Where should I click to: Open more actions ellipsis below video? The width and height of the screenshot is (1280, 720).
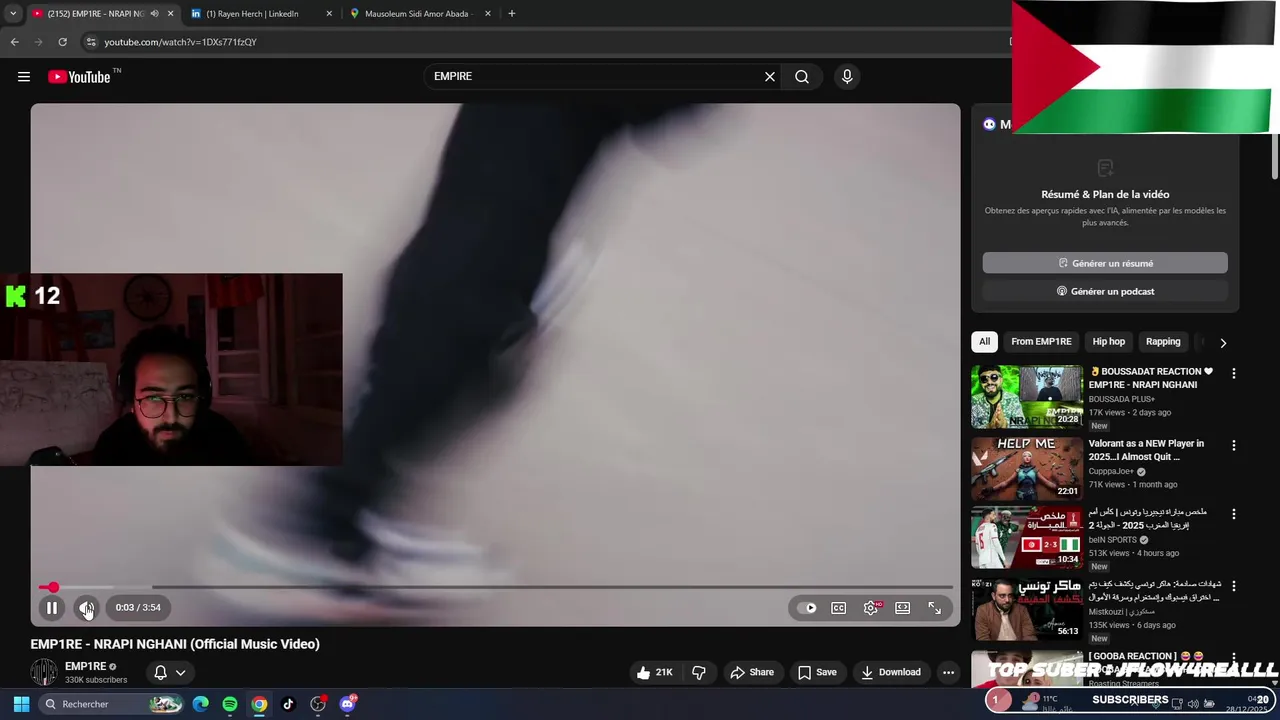point(948,672)
